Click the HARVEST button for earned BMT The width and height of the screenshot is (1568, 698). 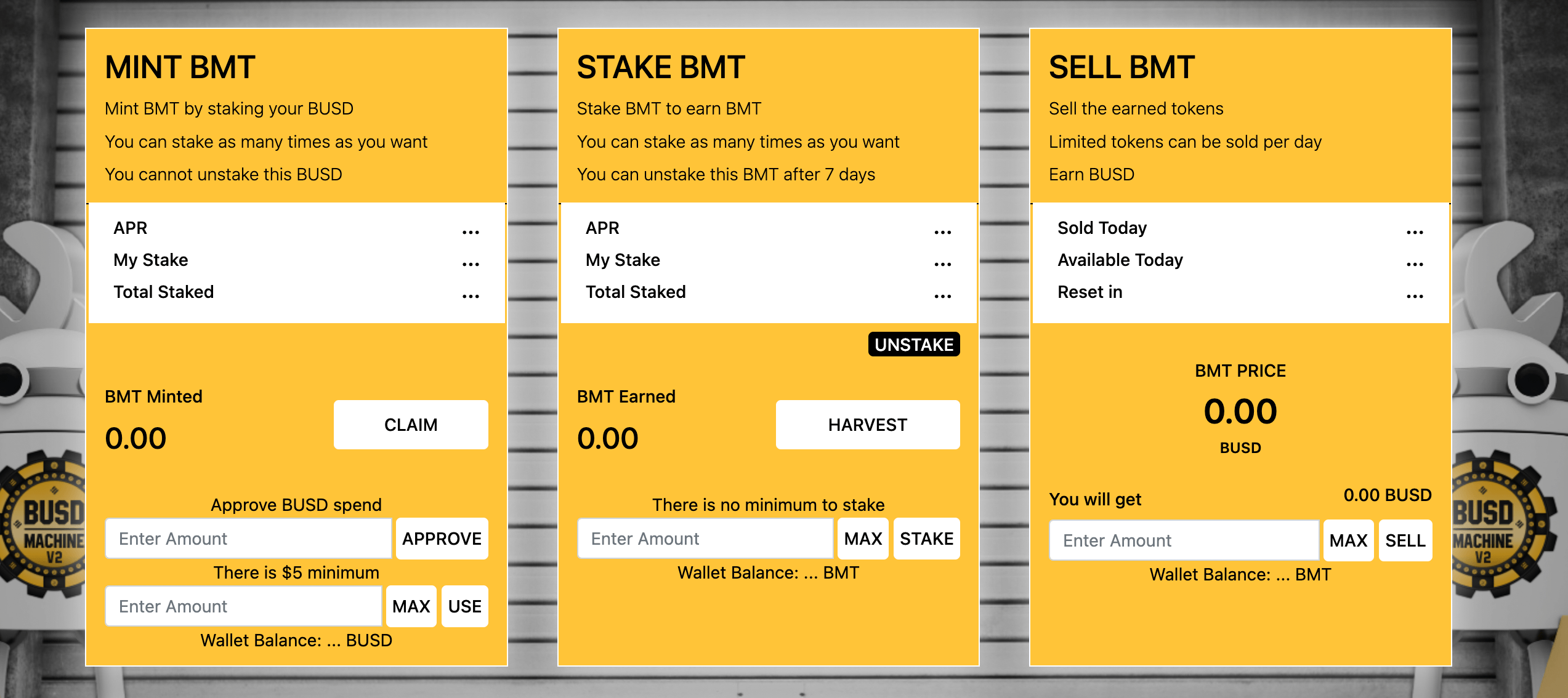867,425
